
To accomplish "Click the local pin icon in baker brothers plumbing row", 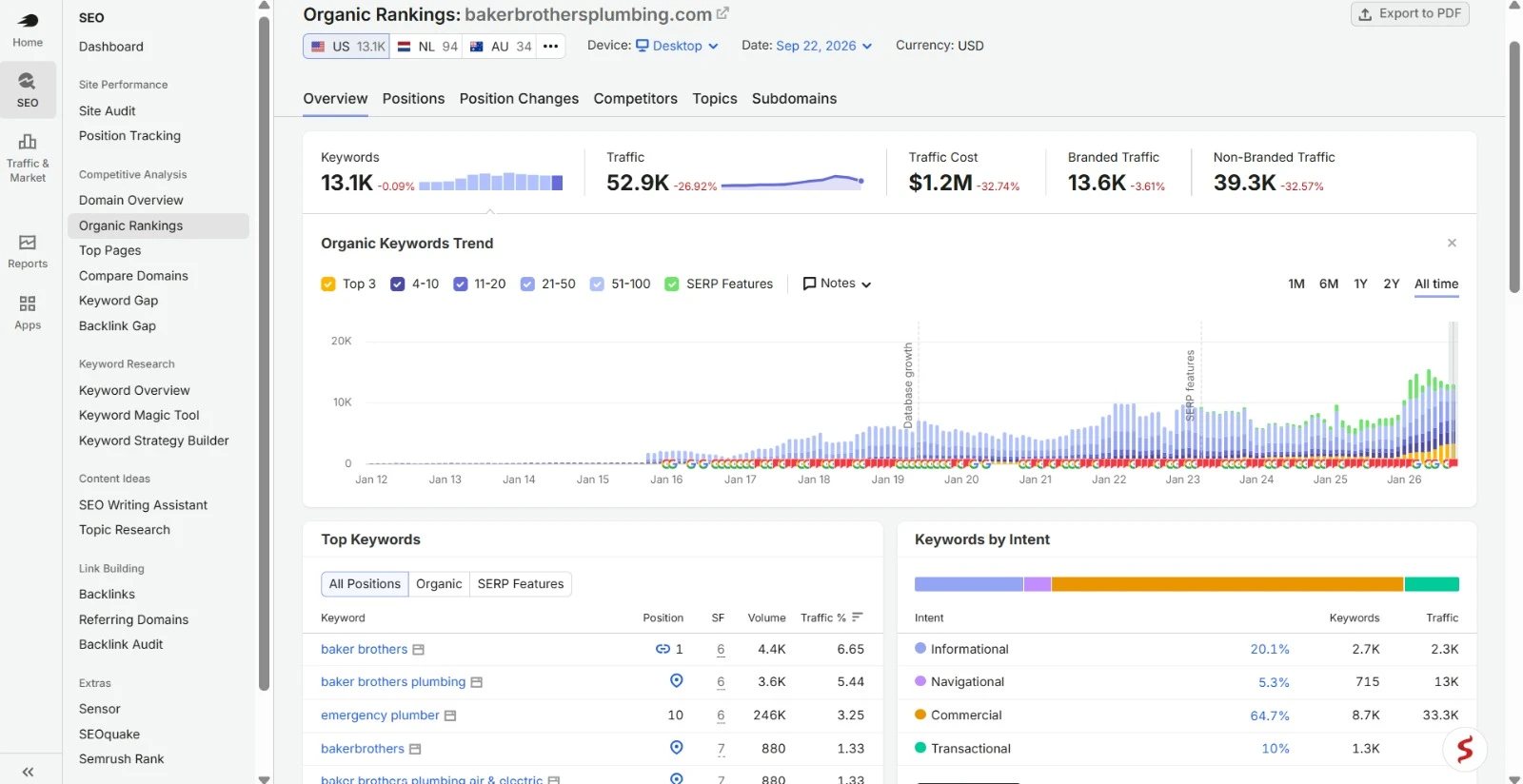I will click(677, 681).
